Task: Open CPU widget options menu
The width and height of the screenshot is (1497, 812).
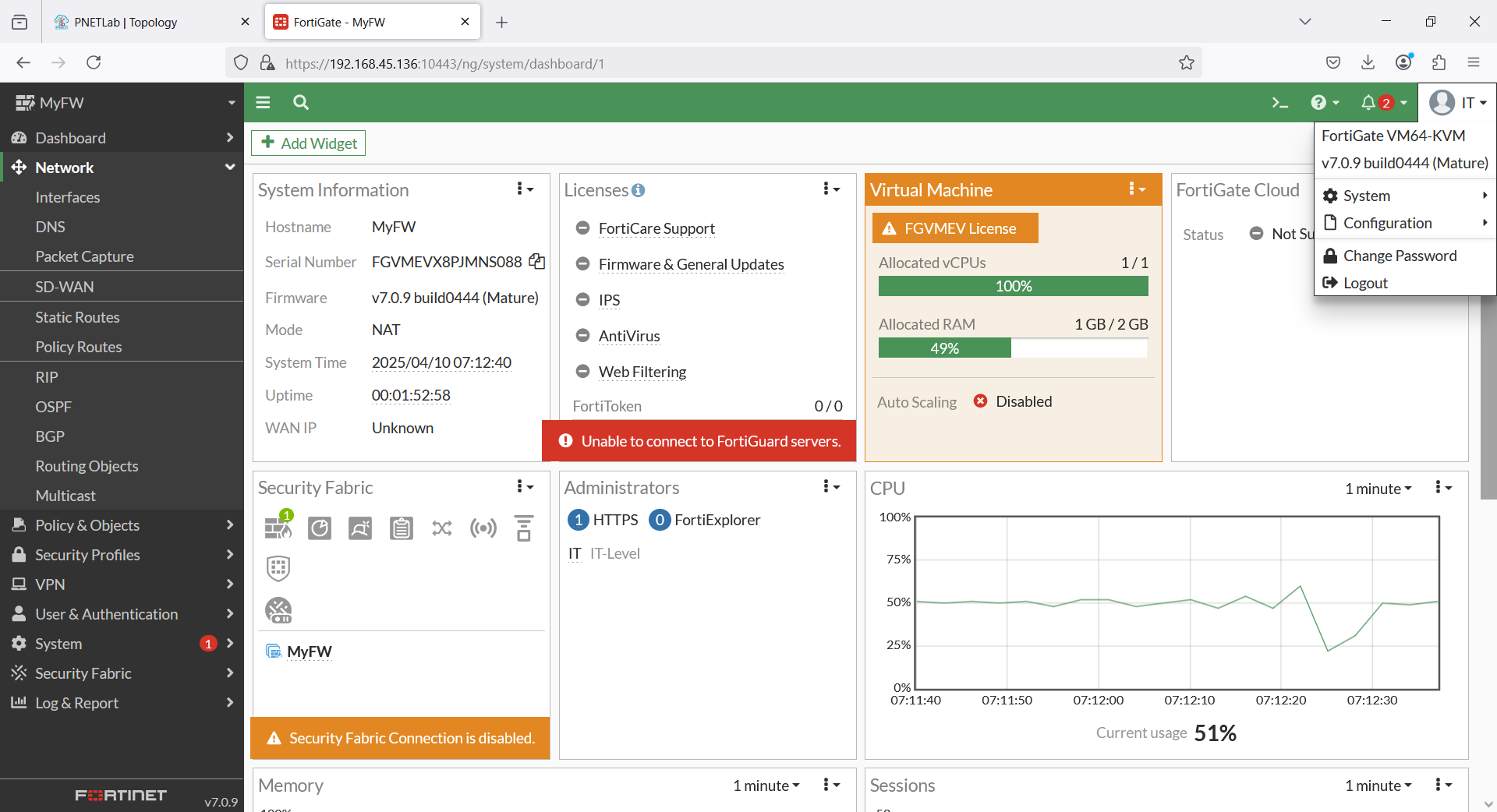Action: coord(1443,487)
